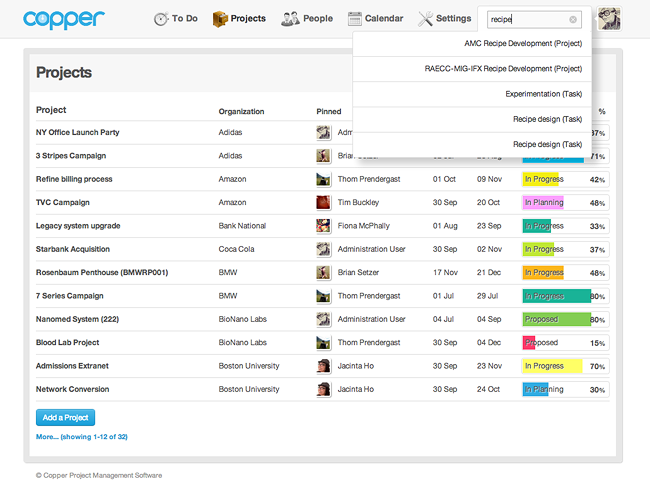The height and width of the screenshot is (496, 650).
Task: Click Copper Project Management Software footer text
Action: click(x=99, y=475)
